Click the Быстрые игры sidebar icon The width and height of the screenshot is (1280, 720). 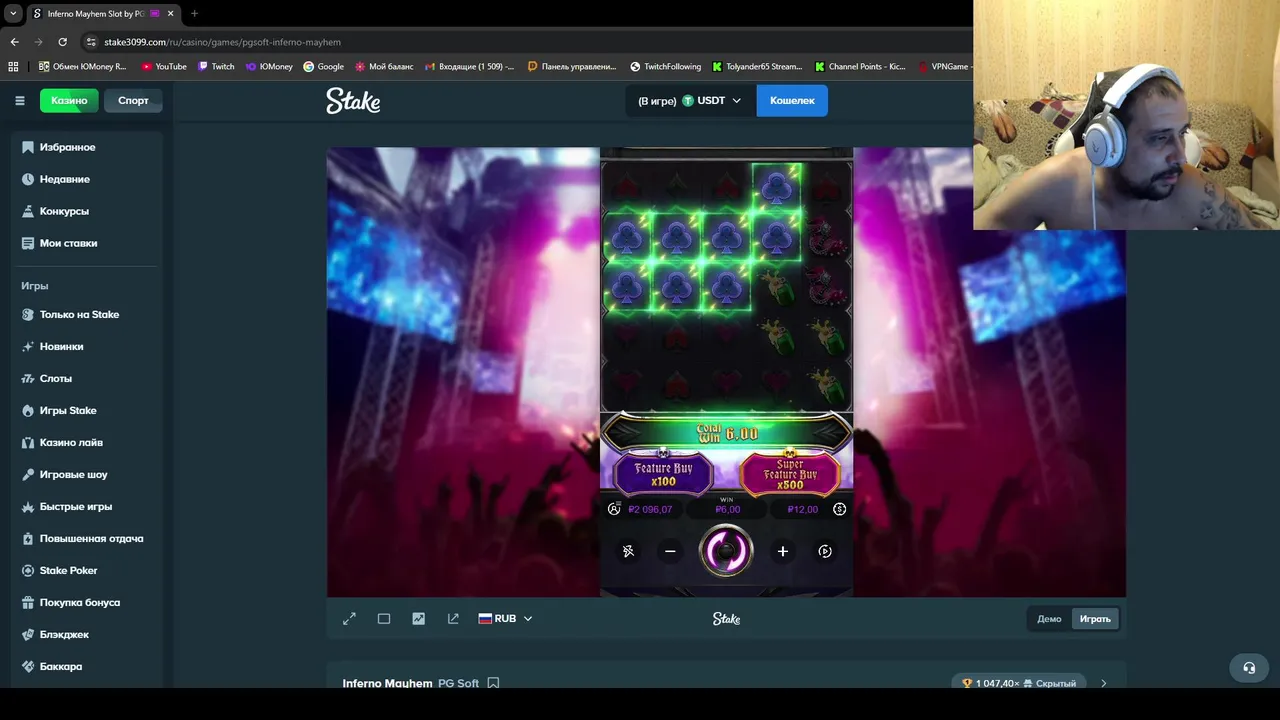click(x=28, y=506)
